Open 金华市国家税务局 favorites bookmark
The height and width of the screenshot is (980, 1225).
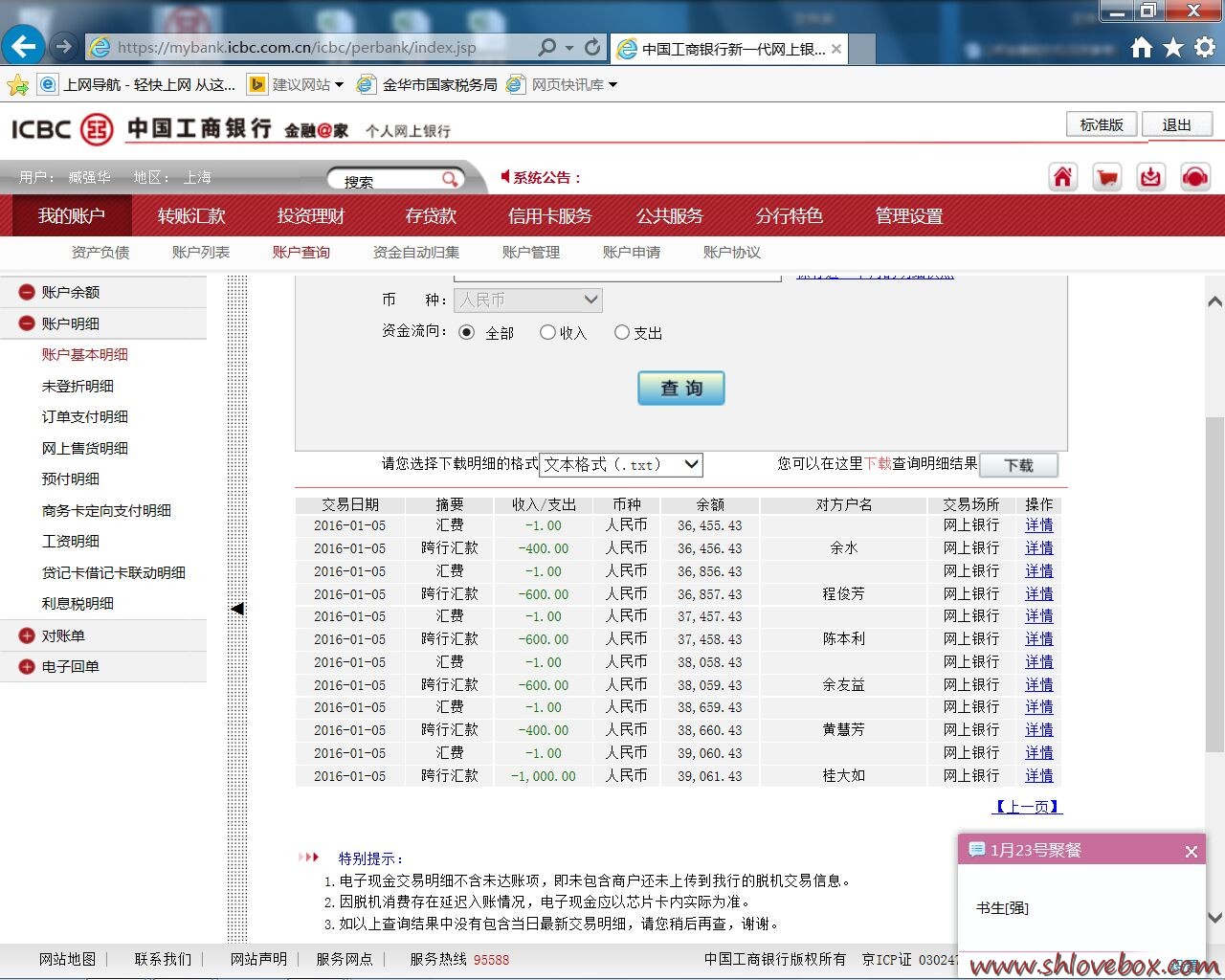click(427, 85)
